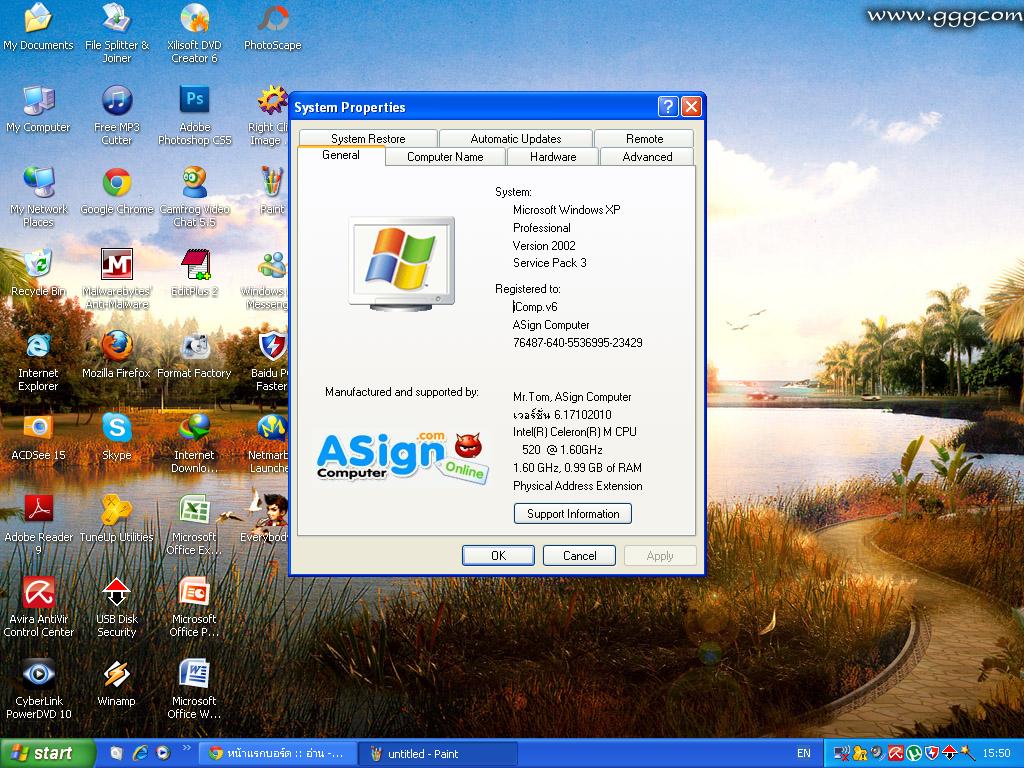Open Microsoft Office Word shortcut
Viewport: 1024px width, 768px height.
pyautogui.click(x=195, y=690)
